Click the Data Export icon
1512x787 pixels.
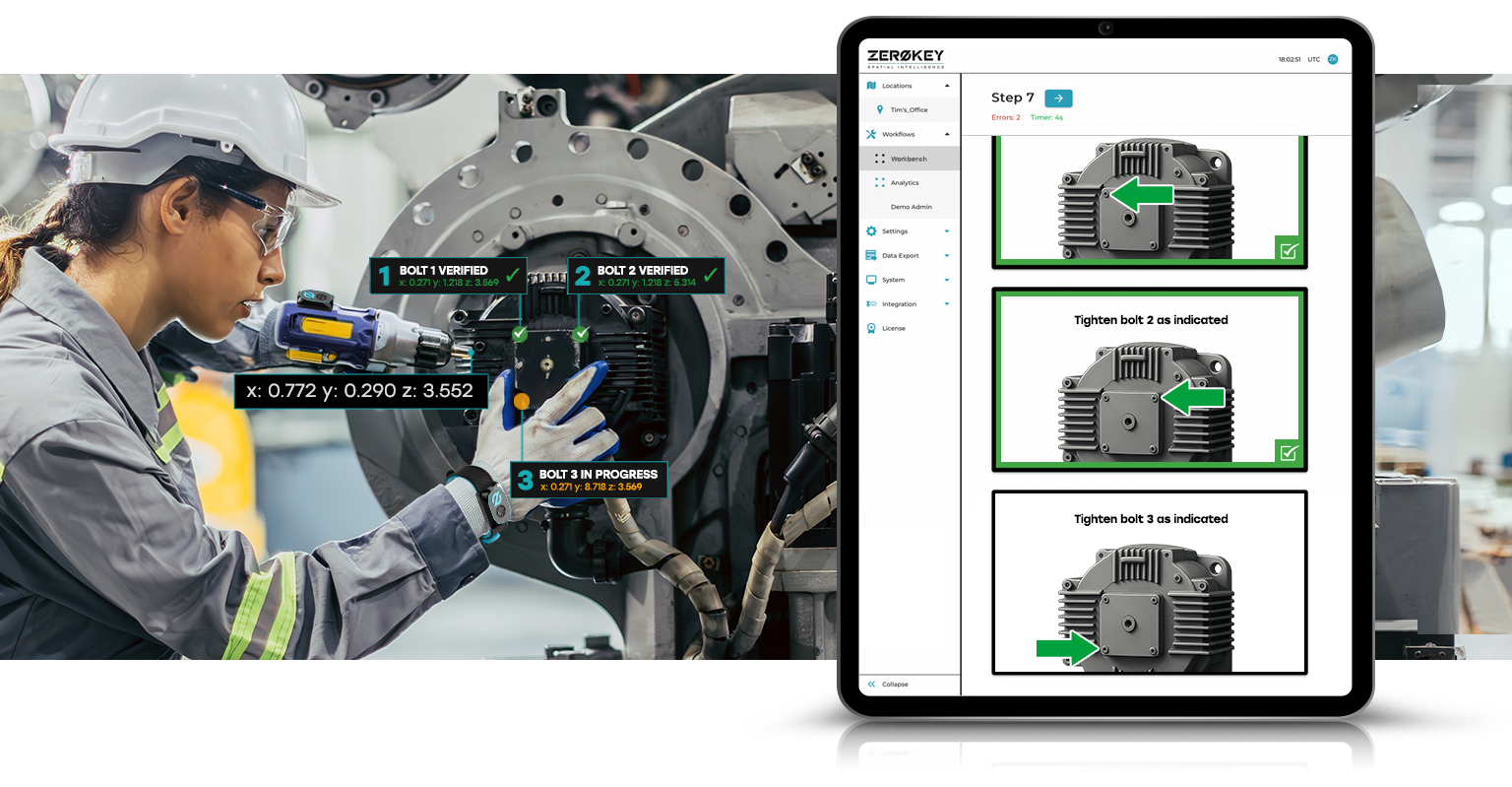(x=871, y=255)
